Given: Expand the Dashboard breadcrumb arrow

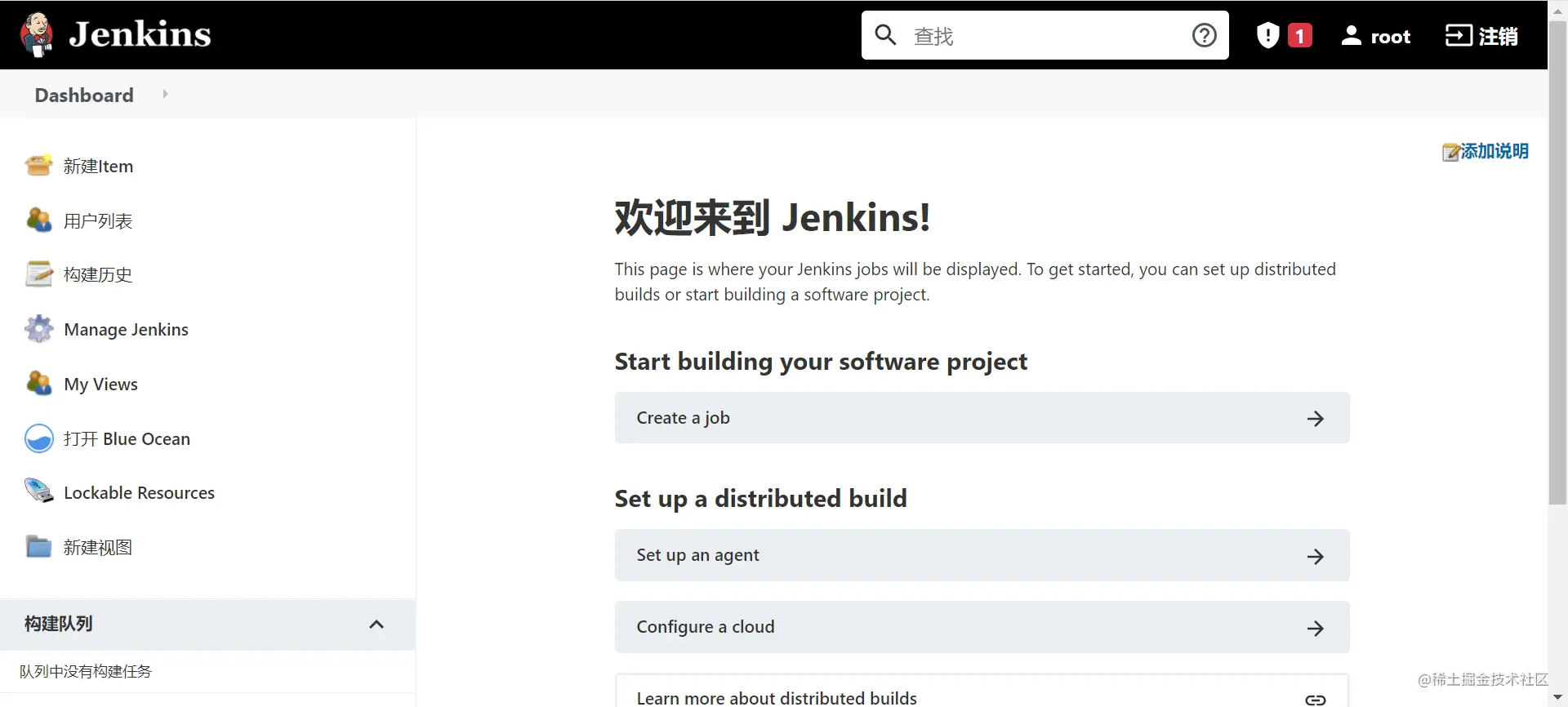Looking at the screenshot, I should tap(165, 94).
